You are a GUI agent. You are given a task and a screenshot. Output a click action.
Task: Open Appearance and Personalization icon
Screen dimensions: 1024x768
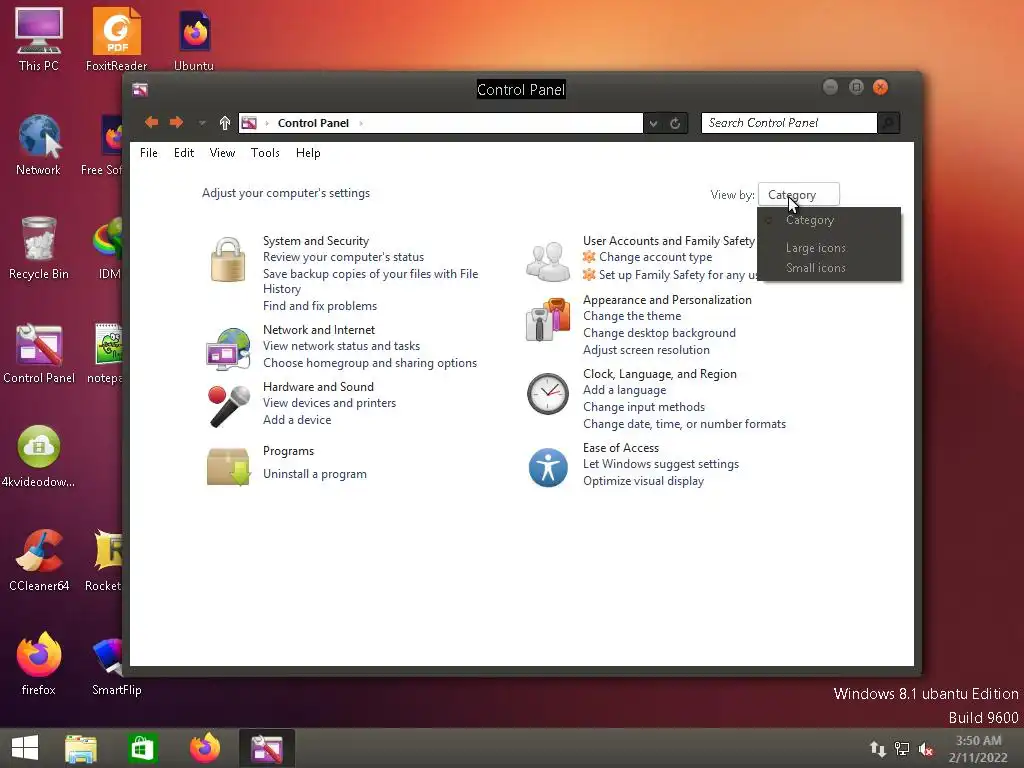coord(548,319)
